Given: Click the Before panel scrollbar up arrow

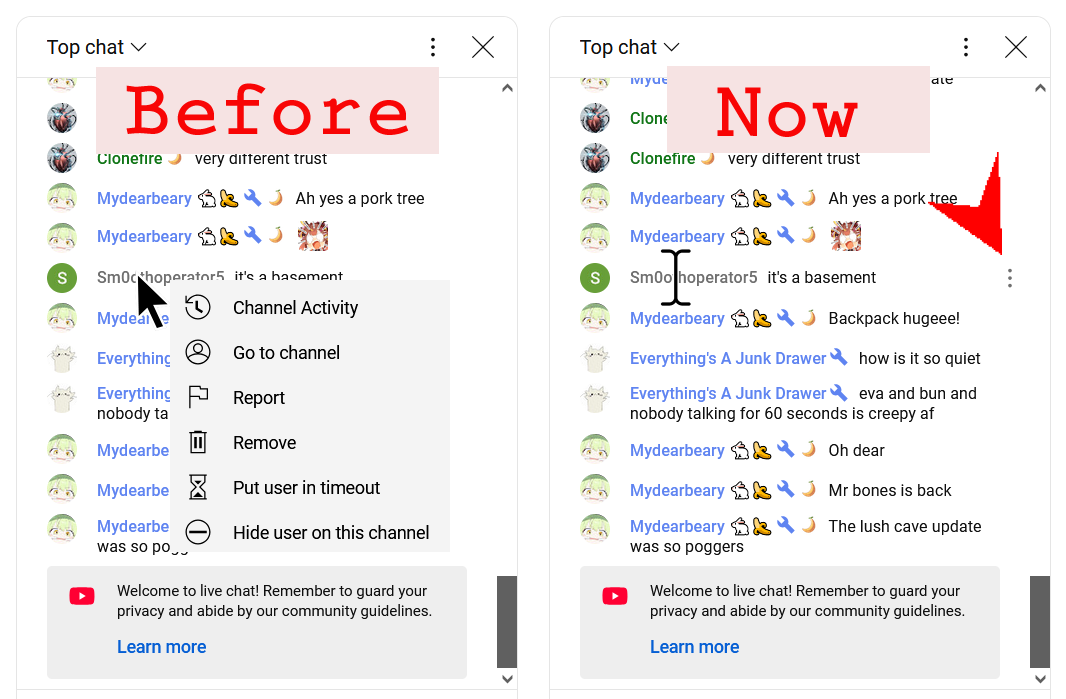Looking at the screenshot, I should [507, 88].
